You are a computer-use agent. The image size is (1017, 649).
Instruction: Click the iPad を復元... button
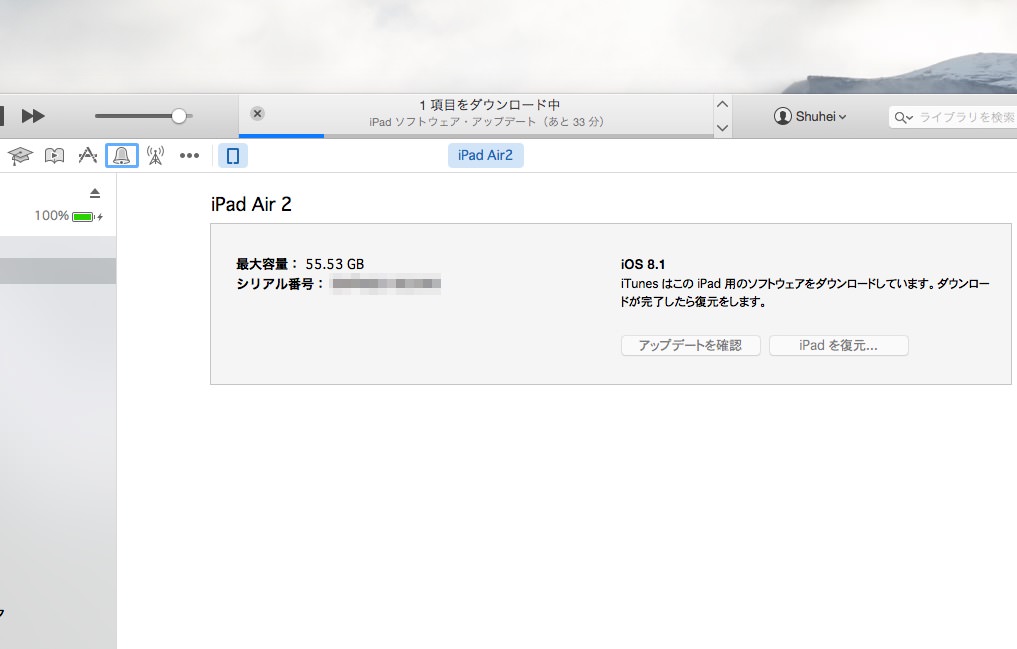839,346
